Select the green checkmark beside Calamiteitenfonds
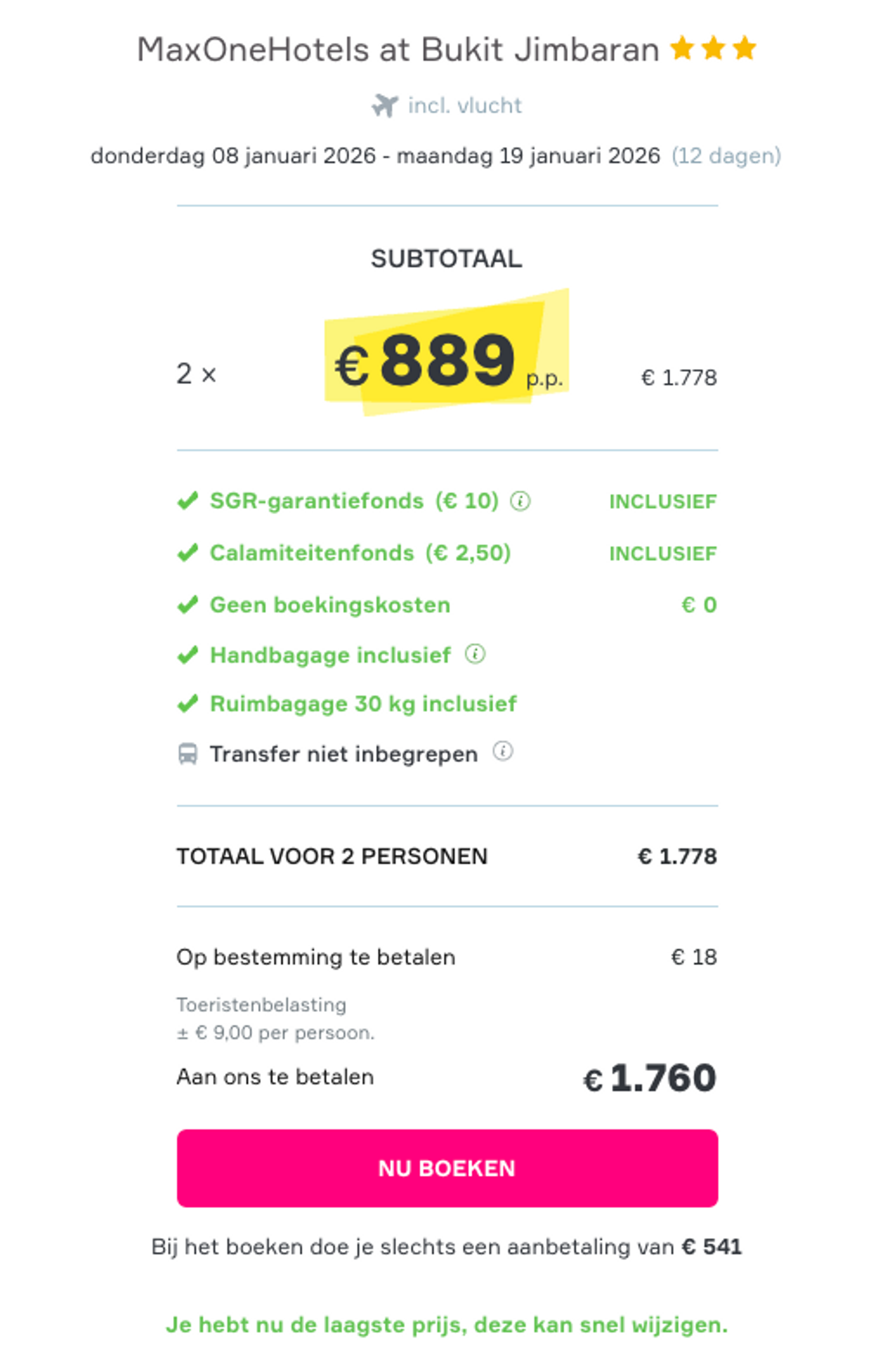 188,552
